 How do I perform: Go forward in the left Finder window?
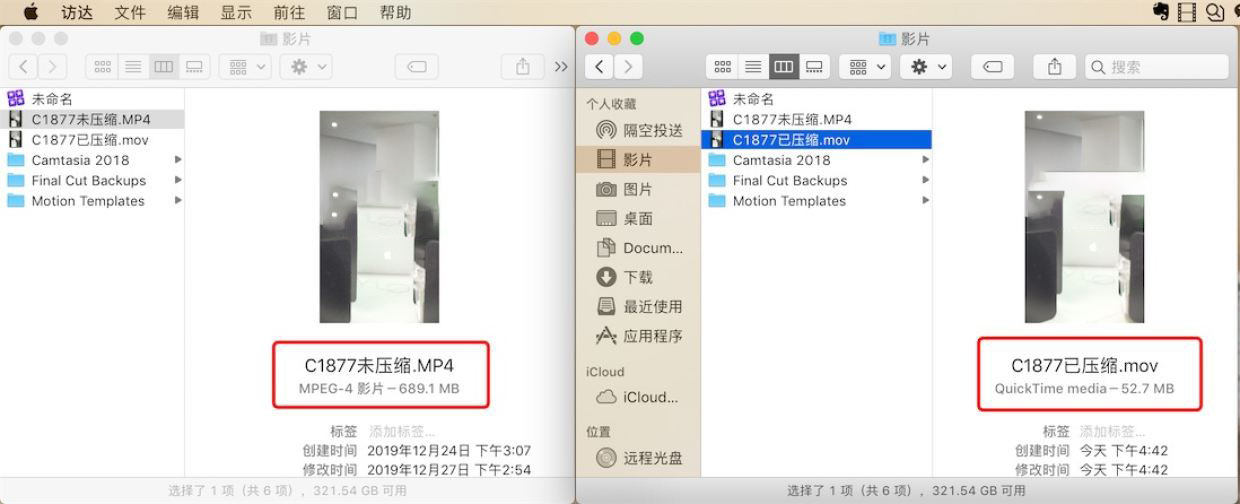click(52, 67)
